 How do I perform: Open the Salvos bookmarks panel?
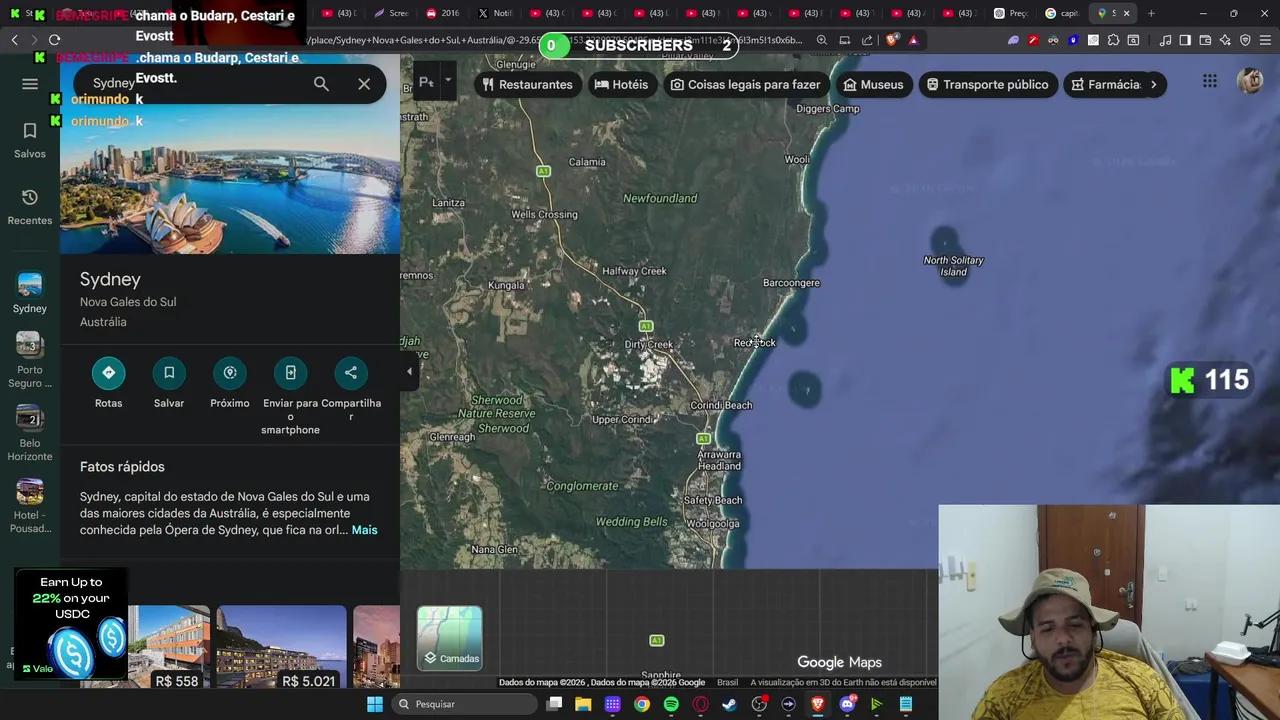[x=30, y=141]
